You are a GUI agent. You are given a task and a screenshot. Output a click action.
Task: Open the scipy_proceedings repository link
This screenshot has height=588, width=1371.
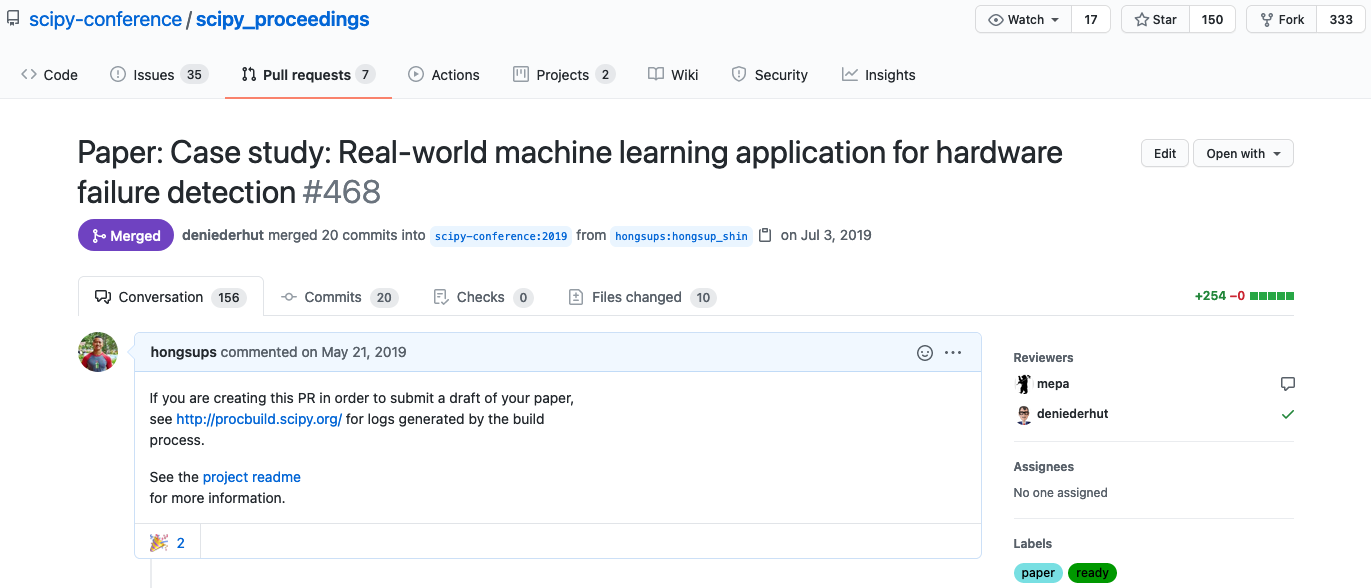pyautogui.click(x=282, y=20)
